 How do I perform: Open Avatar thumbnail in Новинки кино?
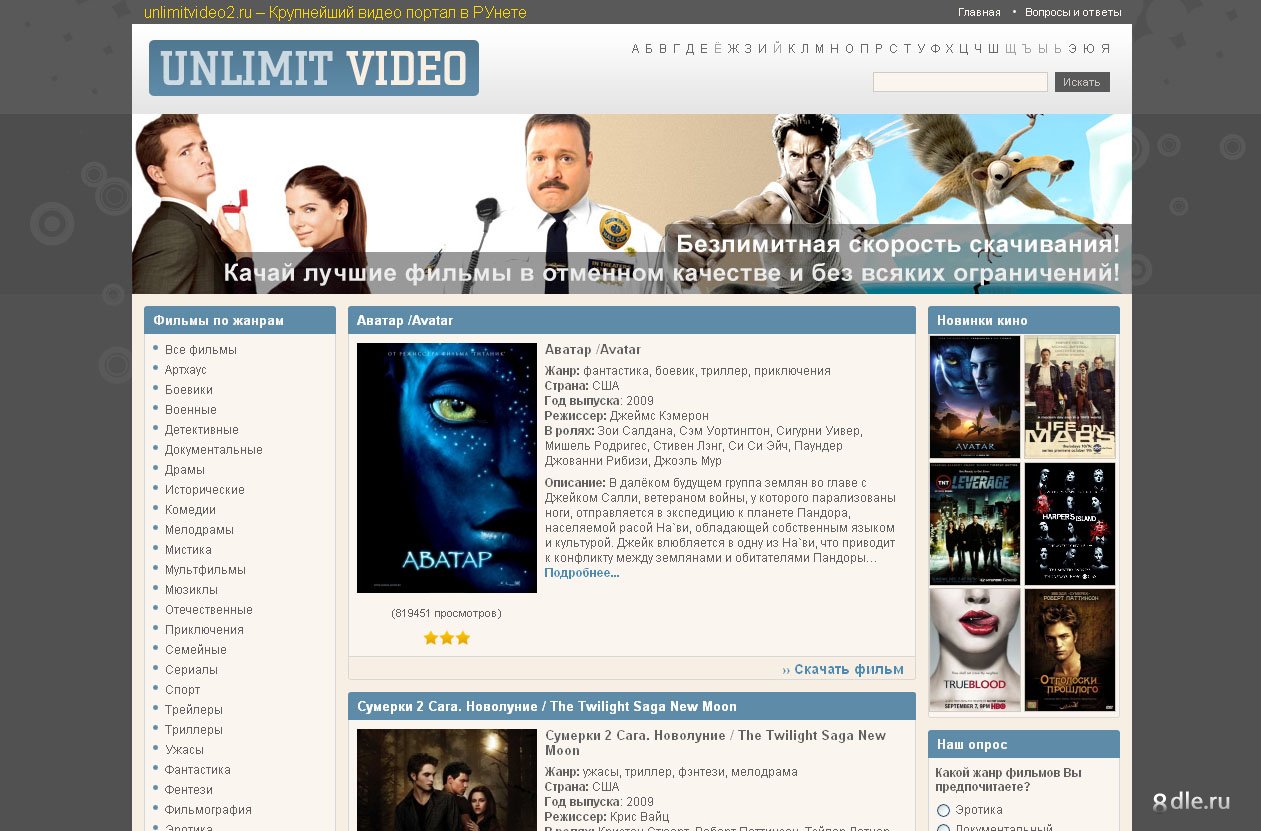975,397
